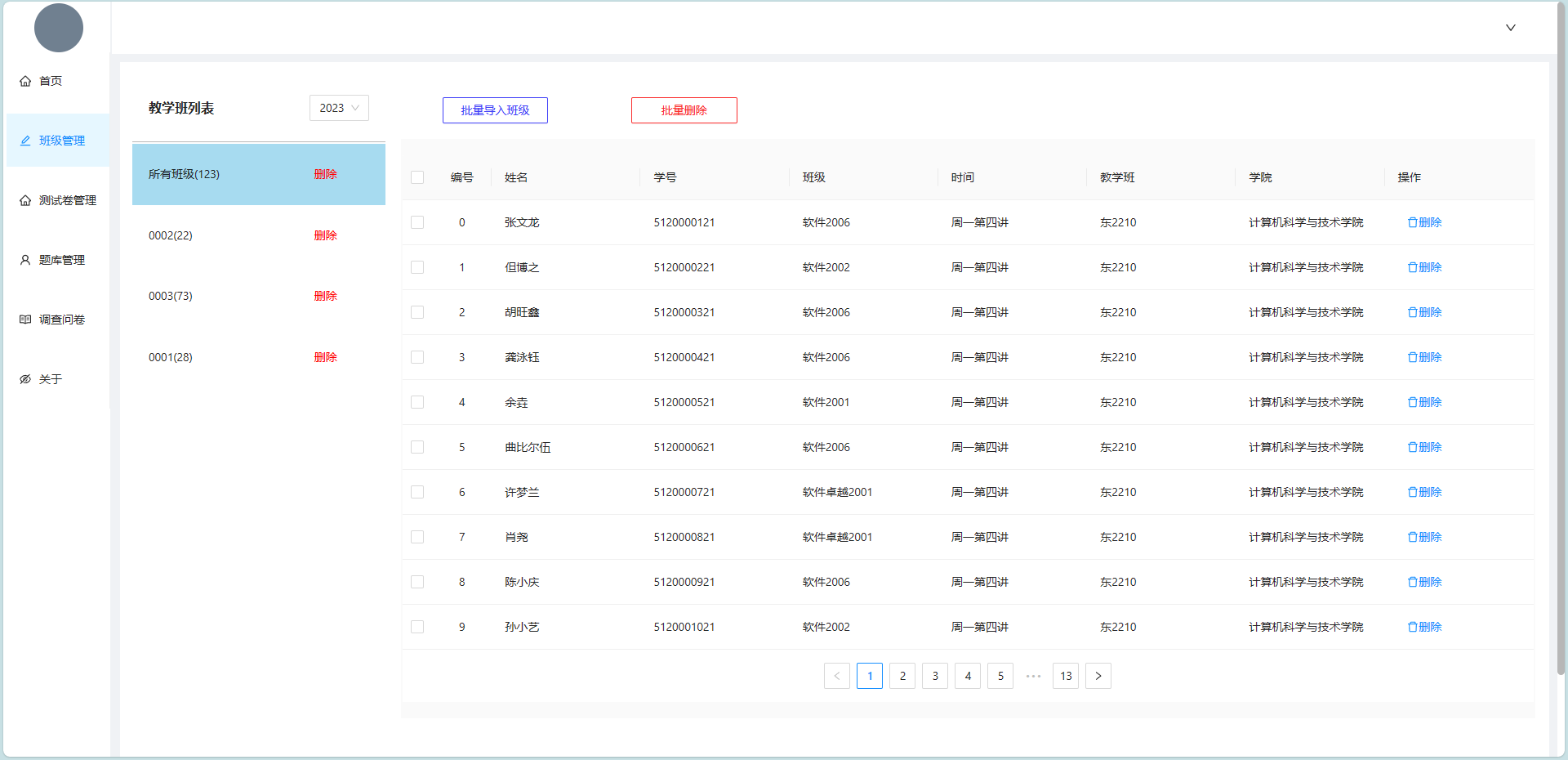Go to the previous page arrow
1568x760 pixels.
tap(837, 676)
